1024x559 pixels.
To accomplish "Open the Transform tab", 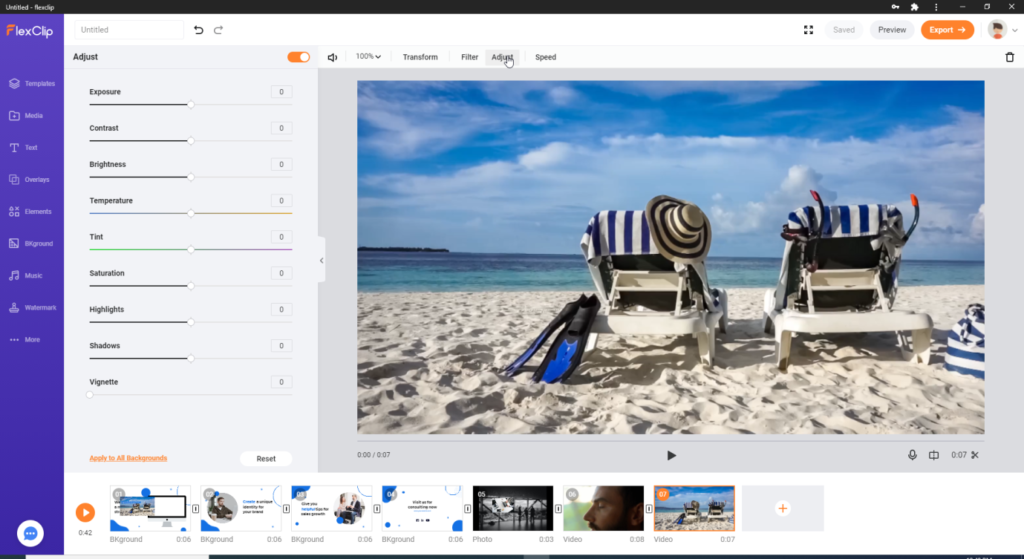I will point(420,57).
